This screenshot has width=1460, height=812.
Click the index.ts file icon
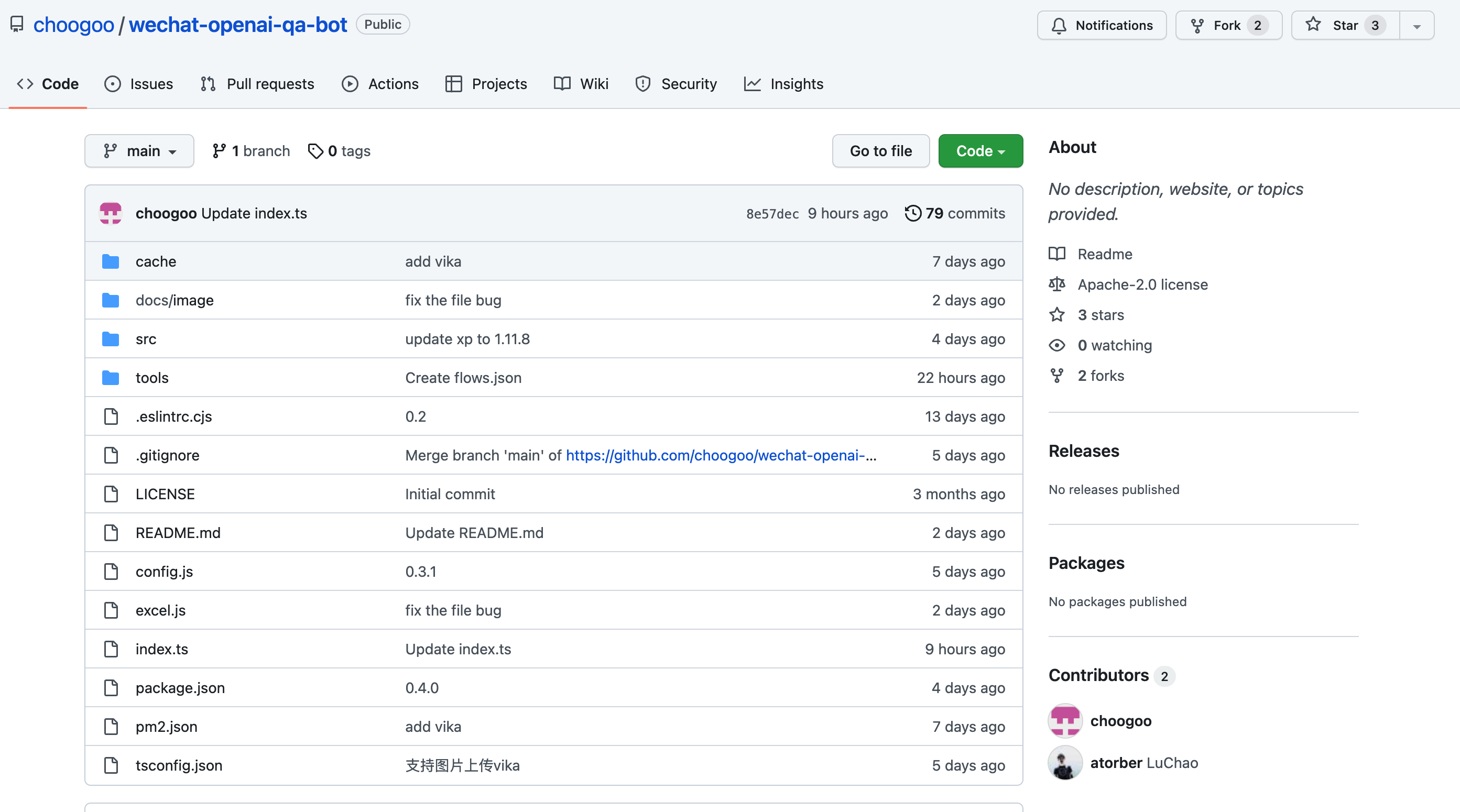point(111,649)
